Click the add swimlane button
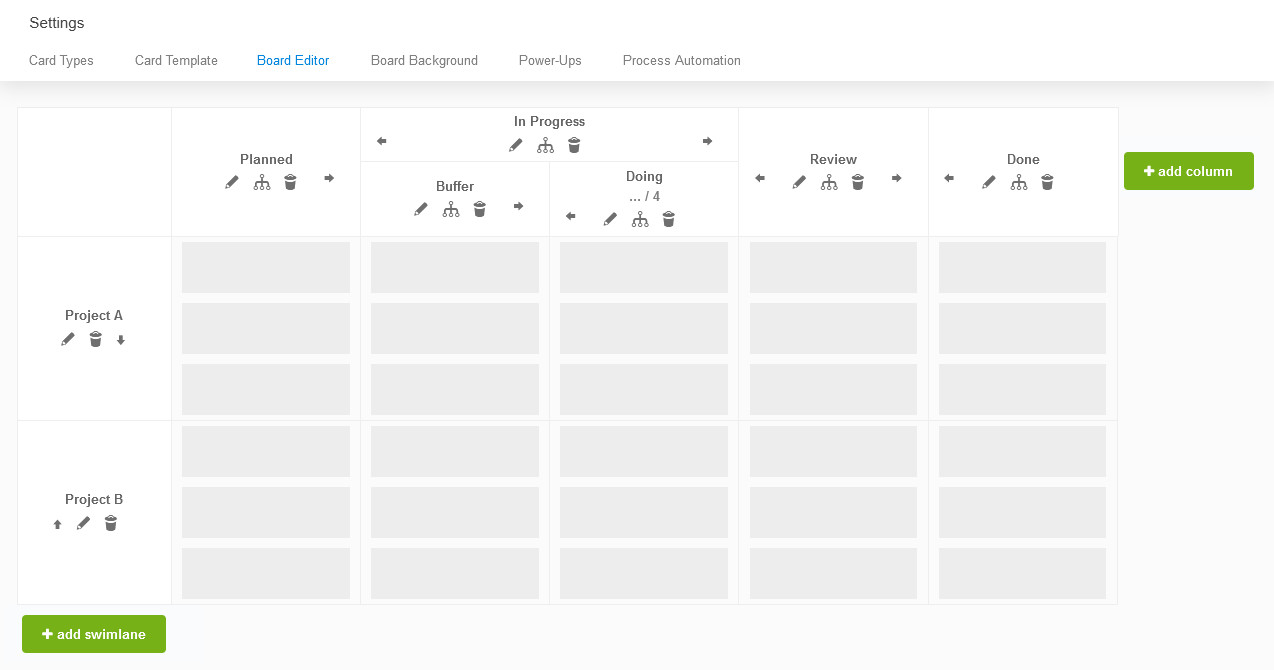The height and width of the screenshot is (670, 1274). 94,634
